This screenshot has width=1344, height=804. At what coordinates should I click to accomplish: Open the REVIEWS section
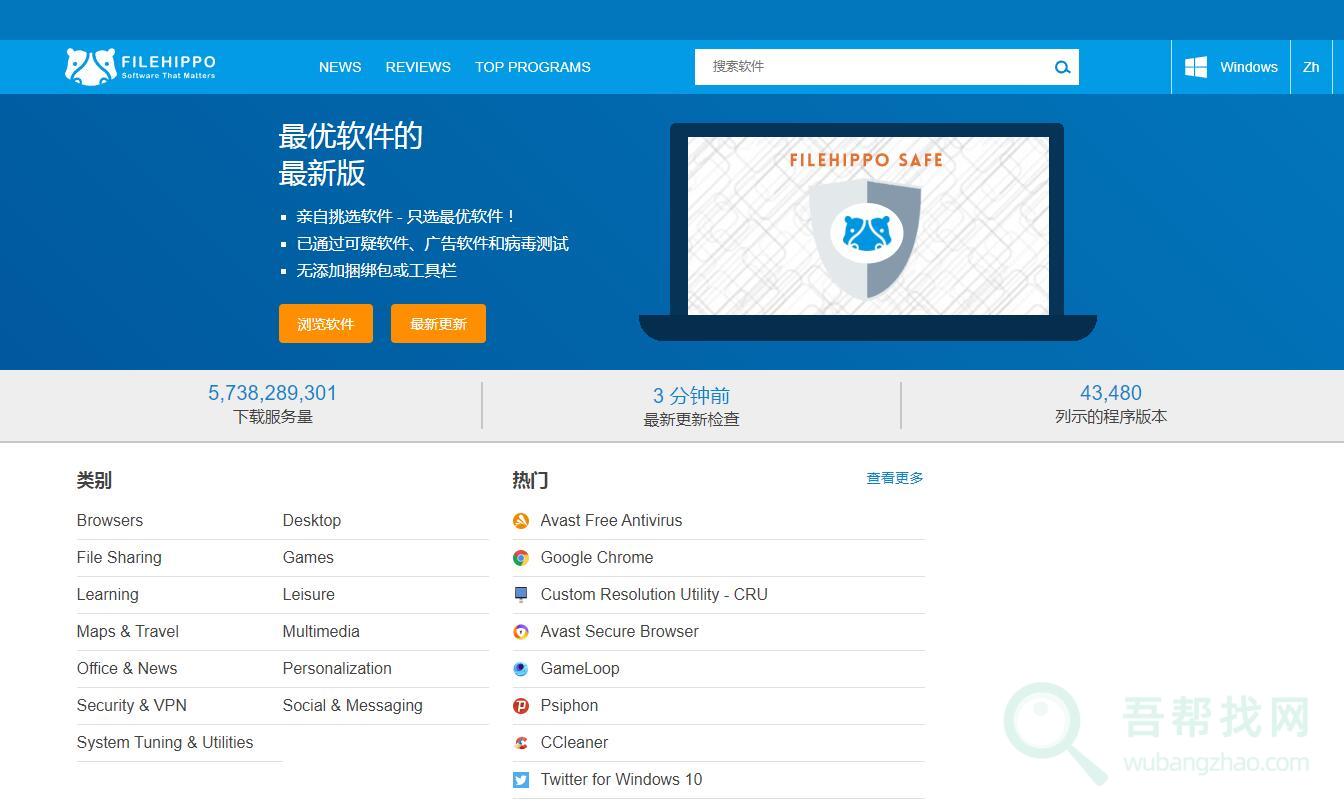point(418,67)
